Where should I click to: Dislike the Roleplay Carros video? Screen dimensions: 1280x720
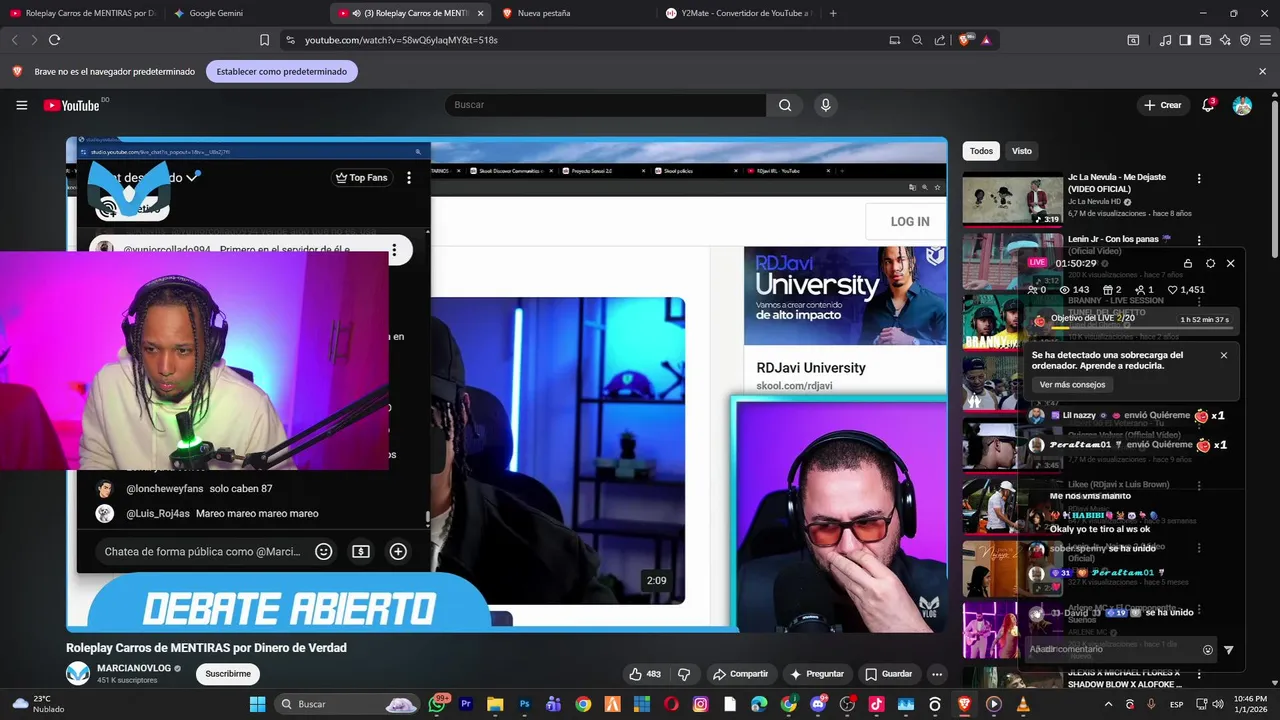(684, 674)
